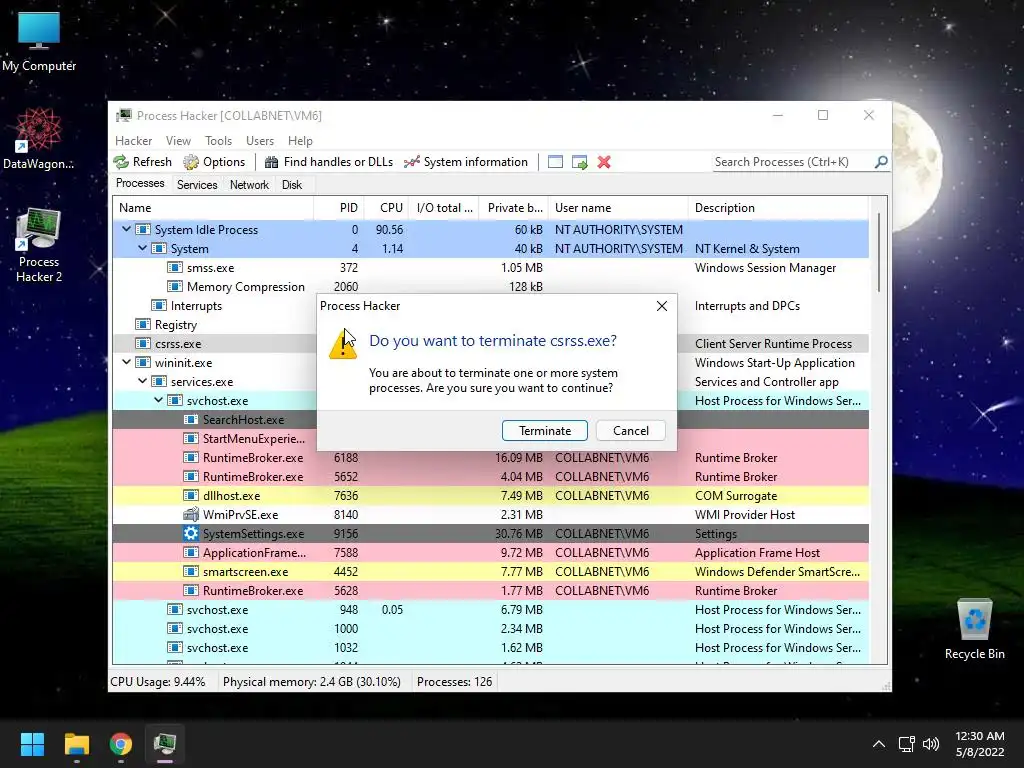
Task: Open the Hacker menu
Action: point(133,140)
